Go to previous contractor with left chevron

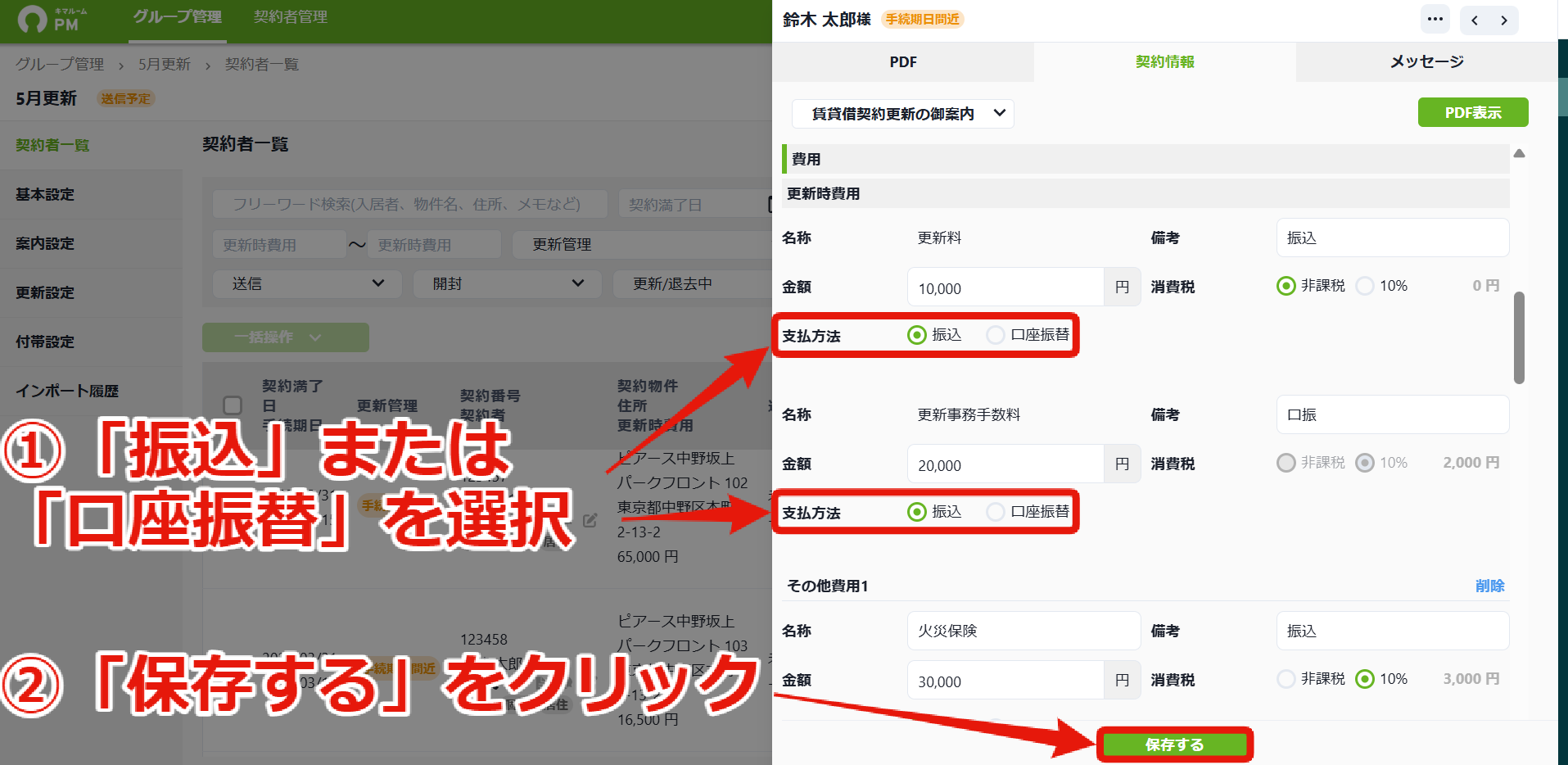point(1475,20)
